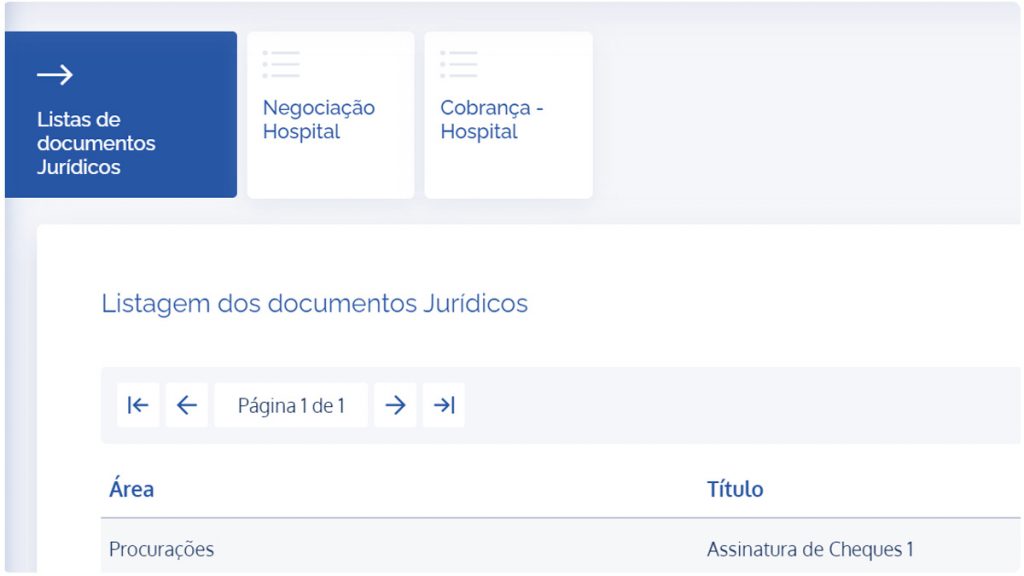Open the Assinatura de Cheques 1 entry

(810, 549)
